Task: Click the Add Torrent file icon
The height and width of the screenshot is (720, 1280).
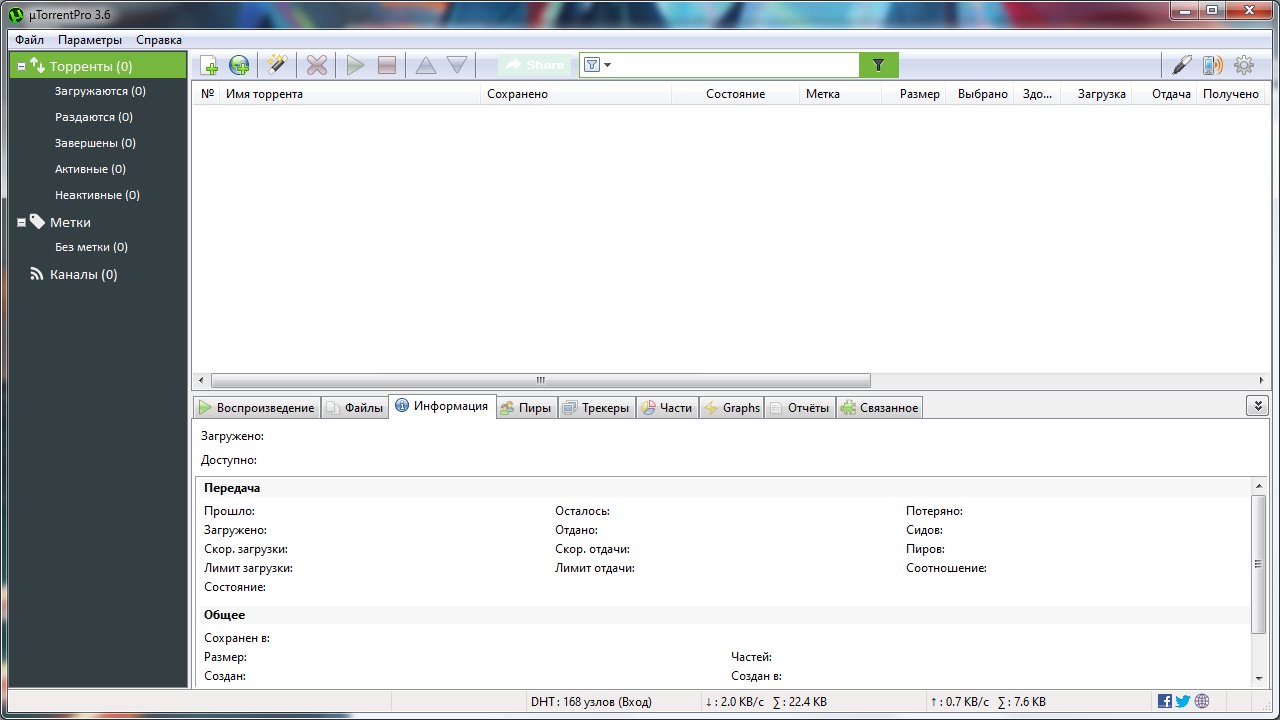Action: pos(209,66)
